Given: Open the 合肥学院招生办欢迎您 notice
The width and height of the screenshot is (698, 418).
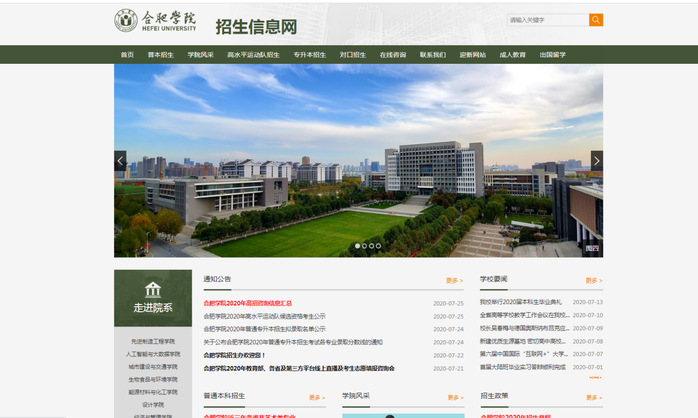Looking at the screenshot, I should (234, 355).
